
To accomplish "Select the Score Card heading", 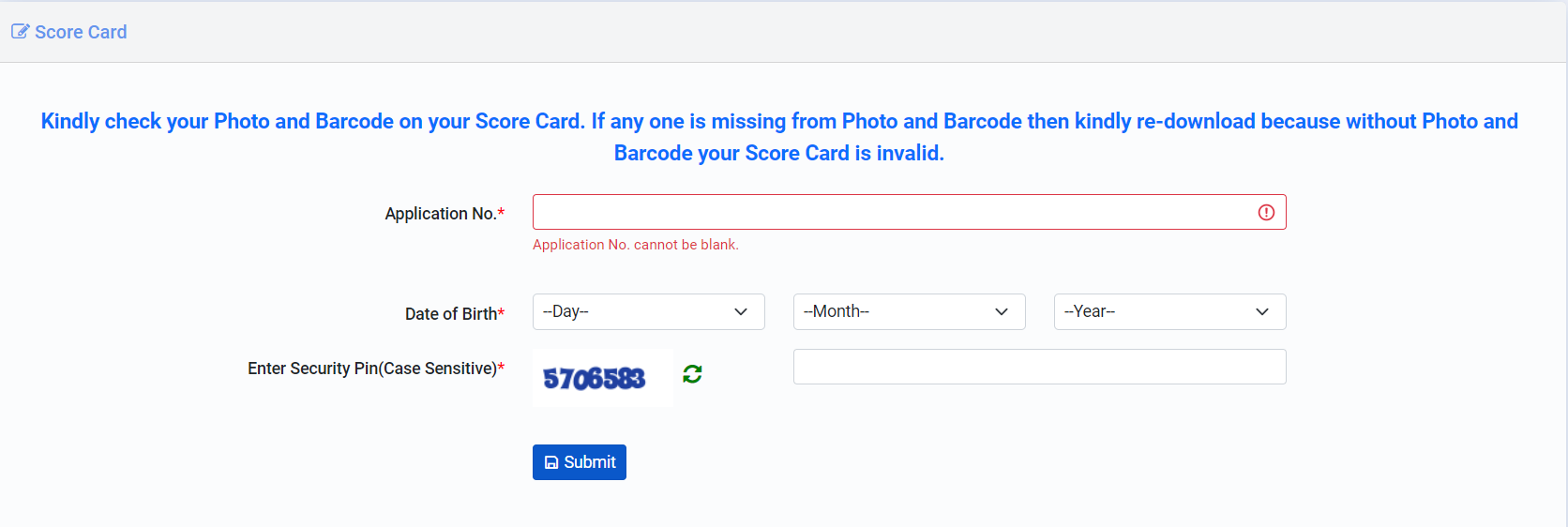I will tap(81, 32).
